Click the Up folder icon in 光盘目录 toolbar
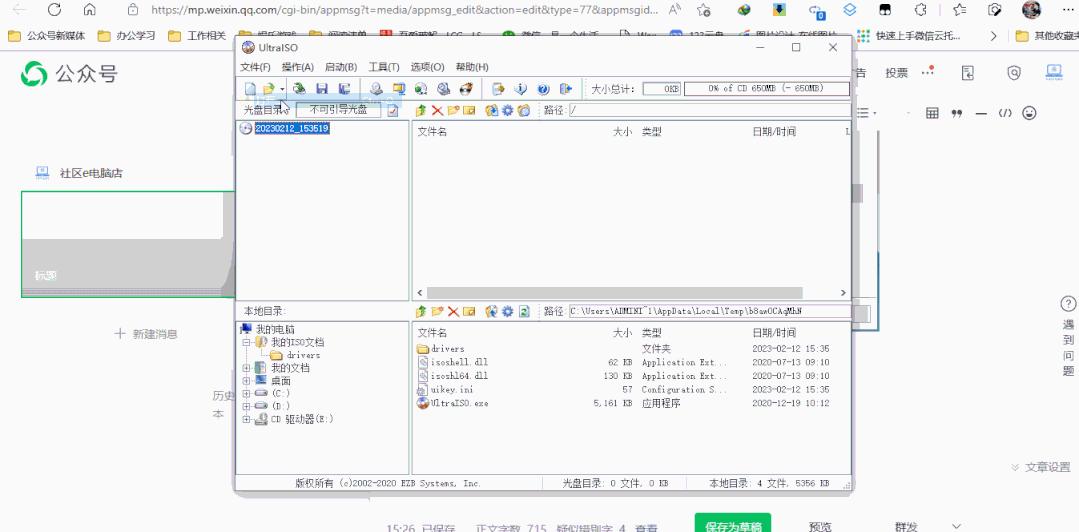The image size is (1079, 532). pyautogui.click(x=421, y=110)
